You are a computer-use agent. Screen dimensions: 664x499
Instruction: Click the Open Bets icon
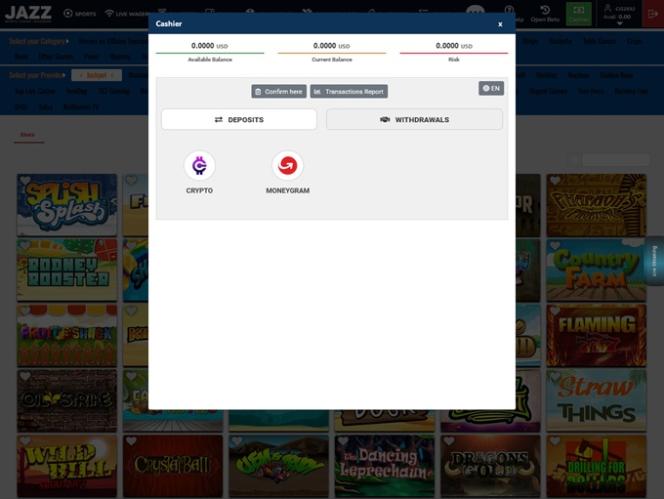pos(545,13)
